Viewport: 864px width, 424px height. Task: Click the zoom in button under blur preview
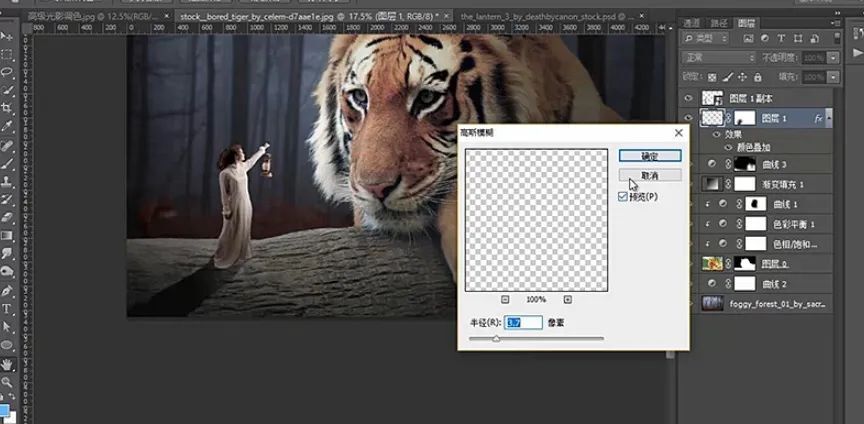(x=567, y=299)
